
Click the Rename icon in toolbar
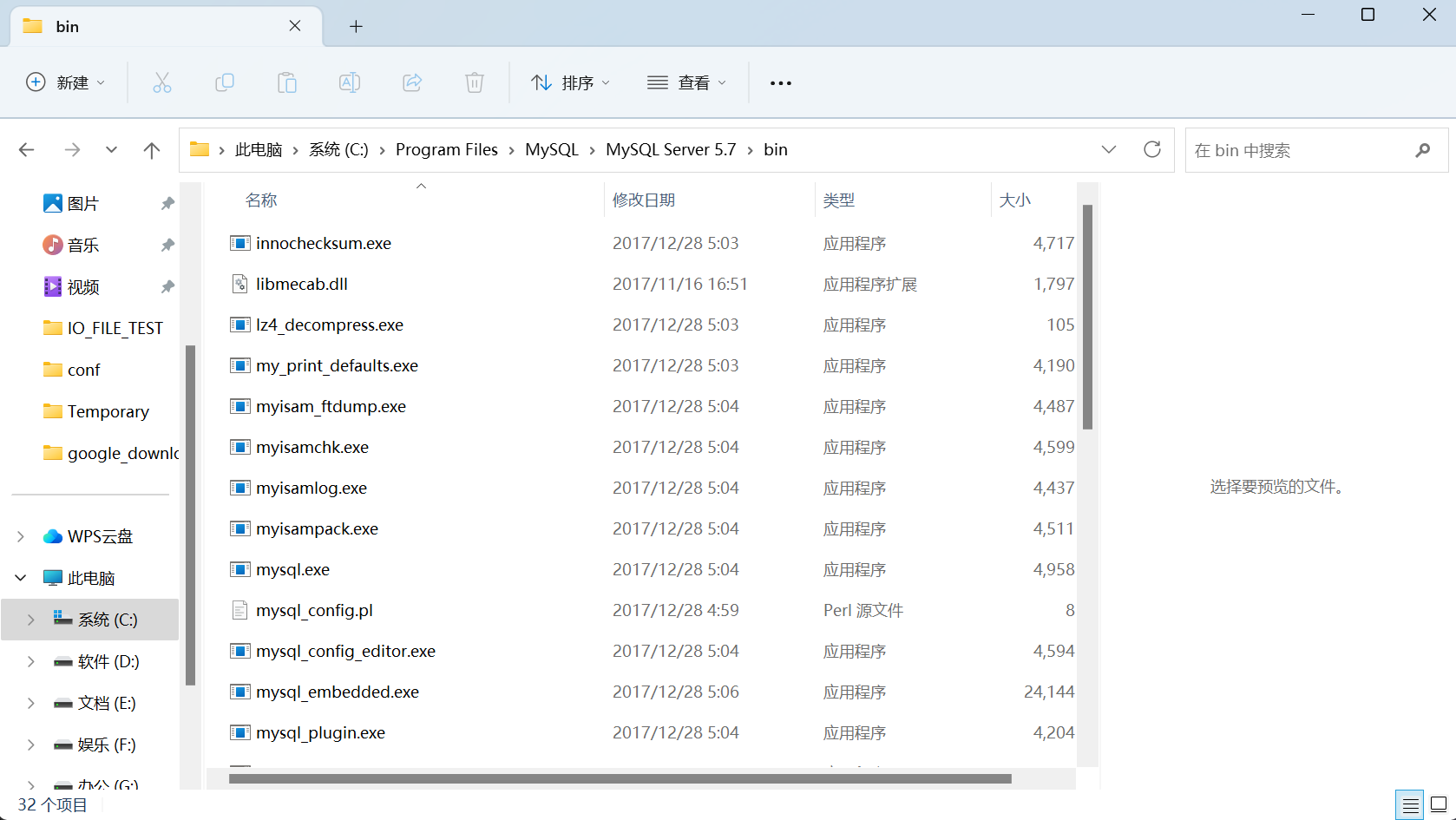point(350,82)
